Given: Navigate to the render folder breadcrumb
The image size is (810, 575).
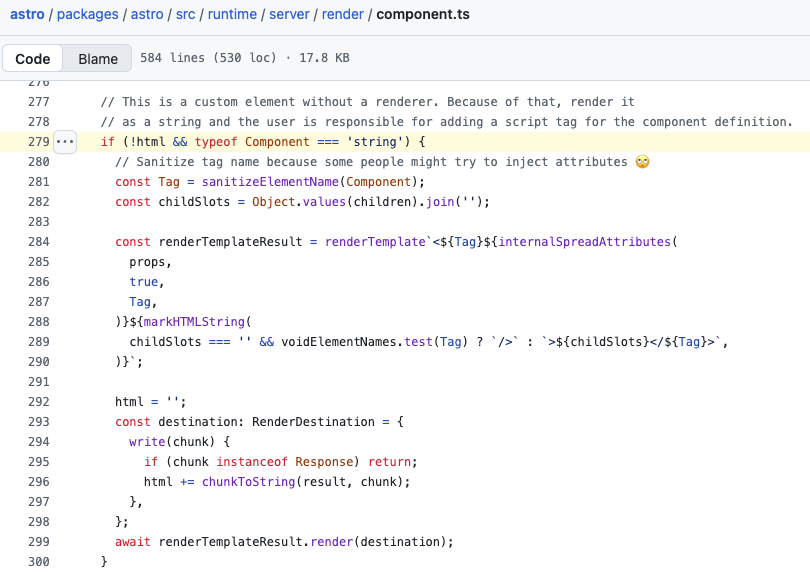Looking at the screenshot, I should point(345,15).
